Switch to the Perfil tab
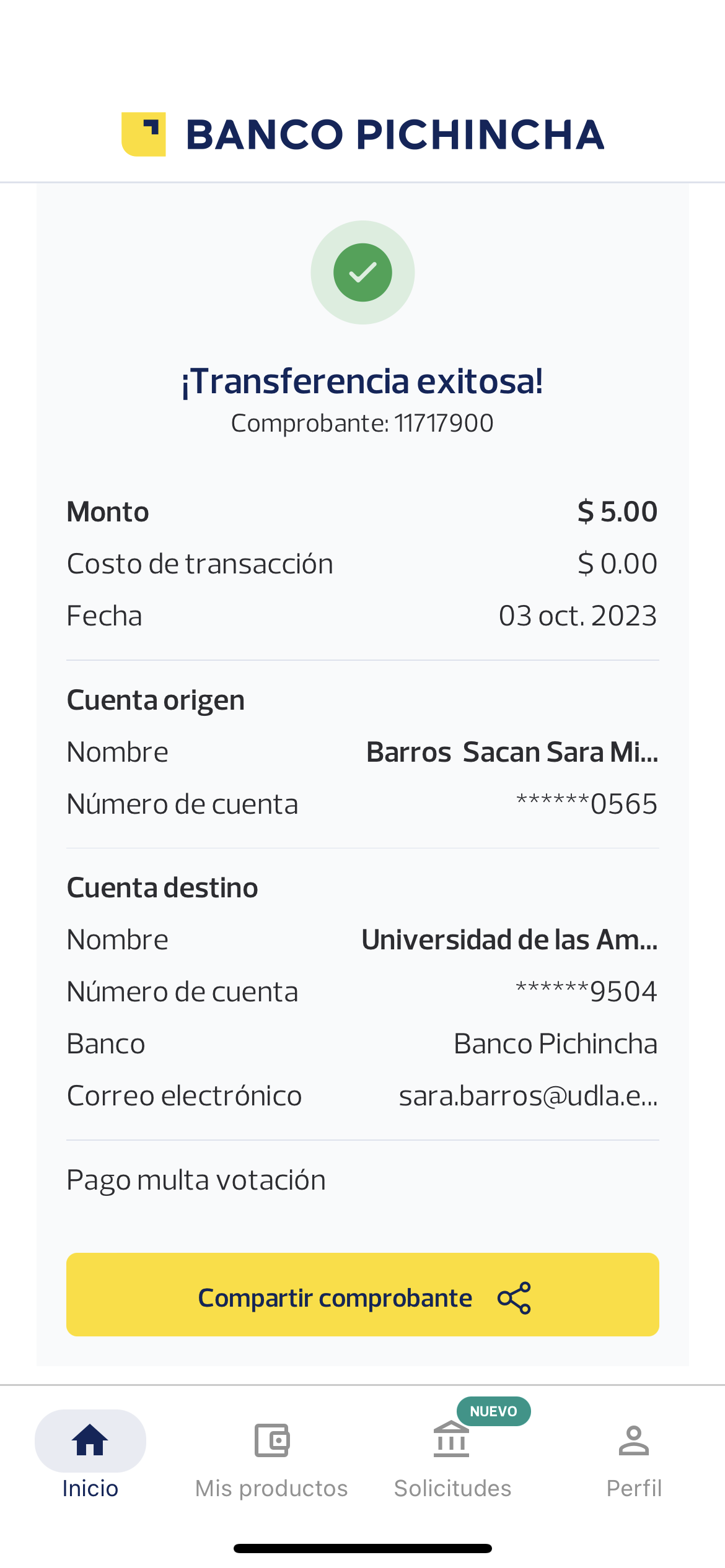 point(633,1487)
